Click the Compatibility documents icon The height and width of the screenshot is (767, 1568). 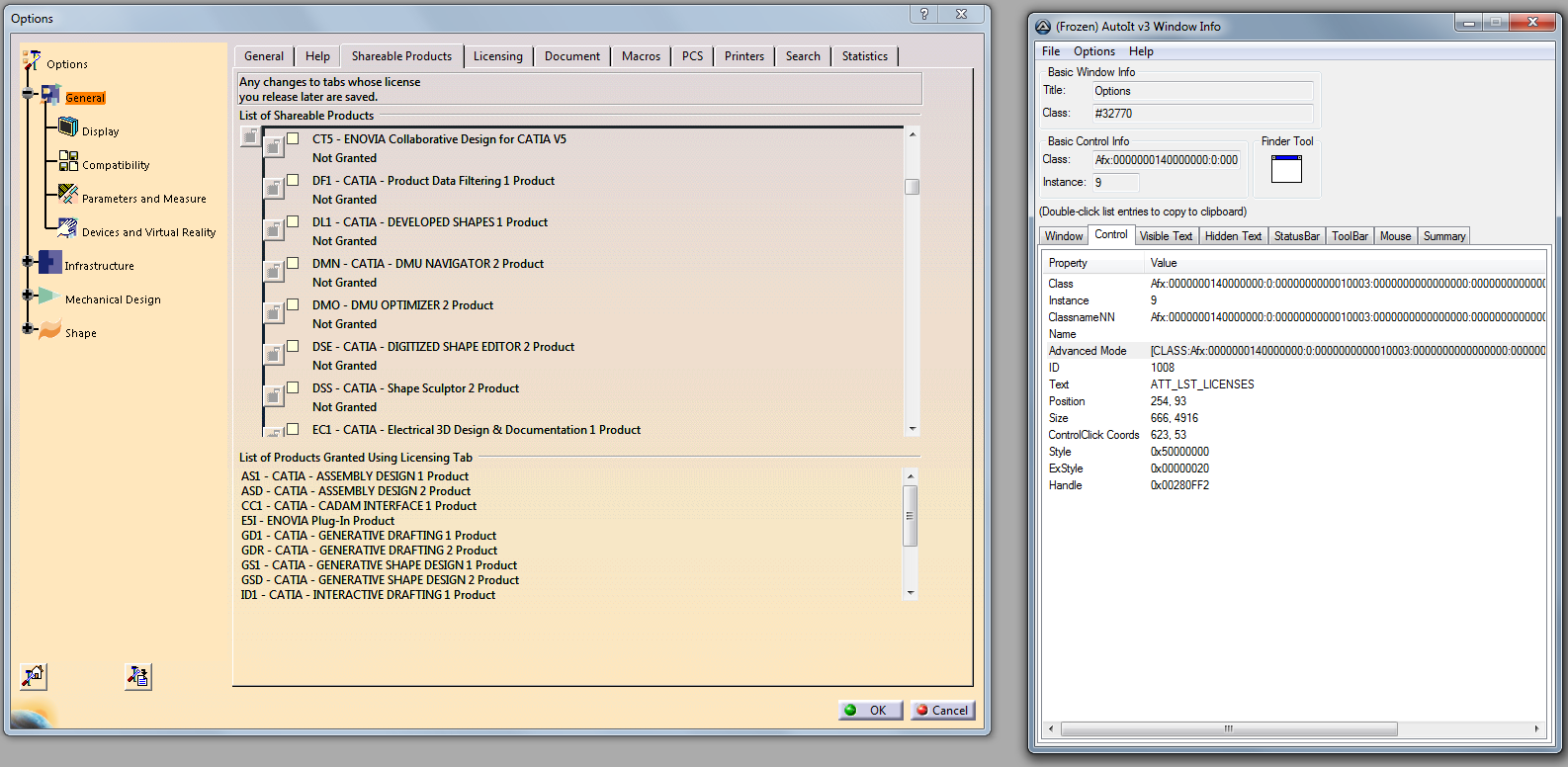click(x=68, y=161)
